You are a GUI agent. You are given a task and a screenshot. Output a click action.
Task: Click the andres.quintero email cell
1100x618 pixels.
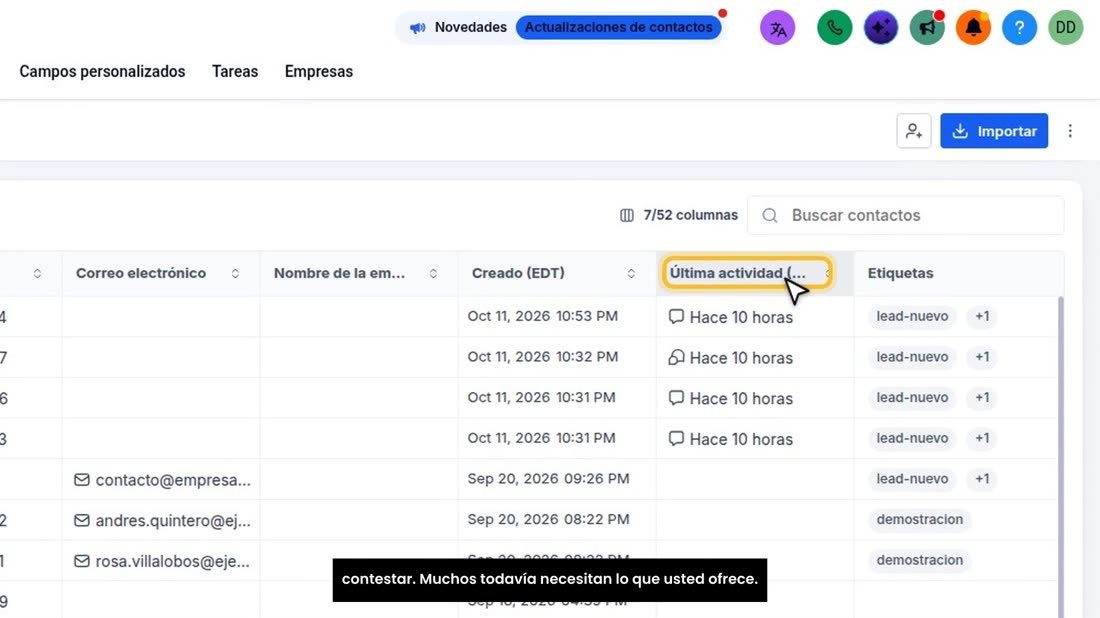[161, 520]
